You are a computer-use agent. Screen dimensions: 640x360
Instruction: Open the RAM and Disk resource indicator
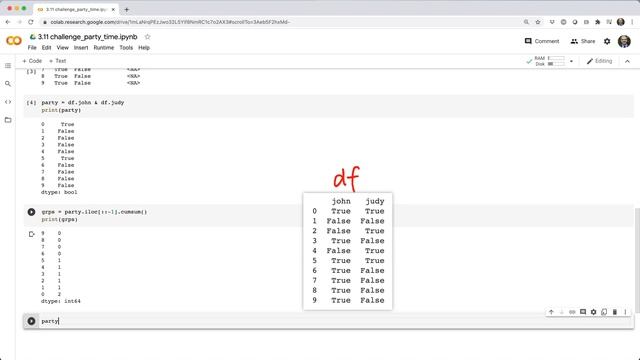pyautogui.click(x=549, y=61)
